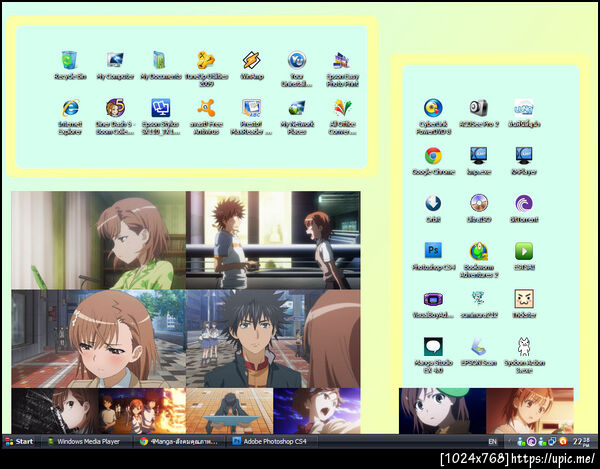Open My Network Places icon

[297, 108]
